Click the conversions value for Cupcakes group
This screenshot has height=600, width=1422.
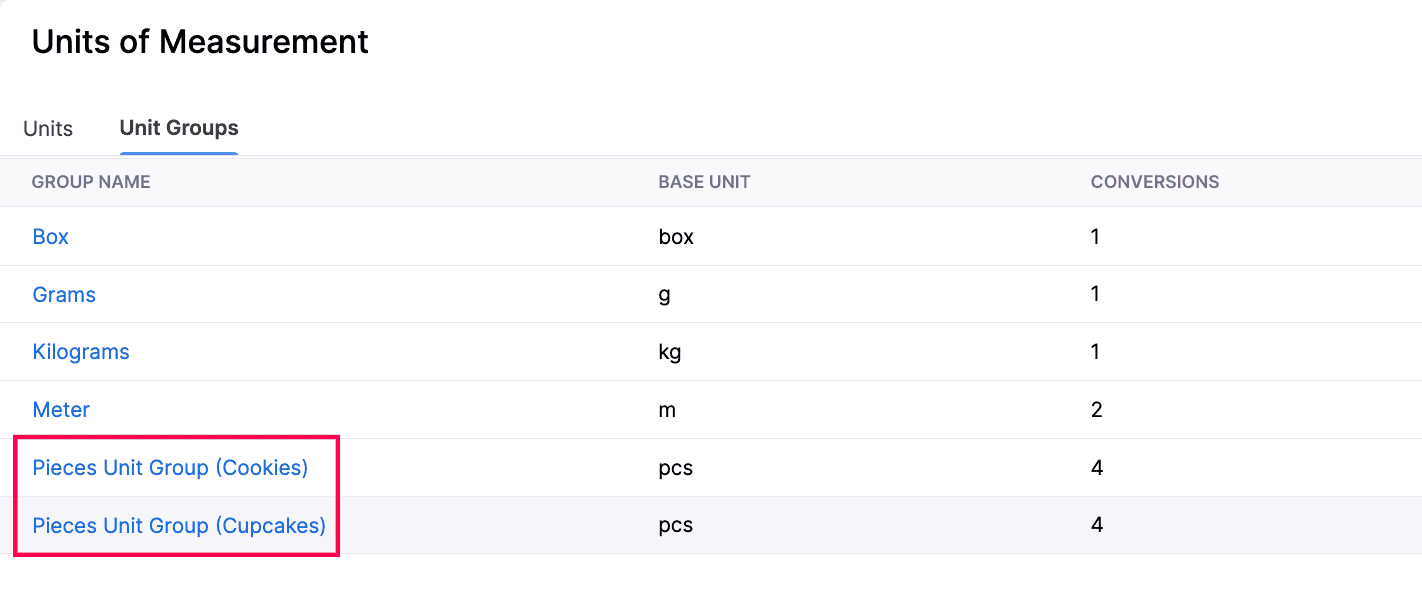(1095, 525)
